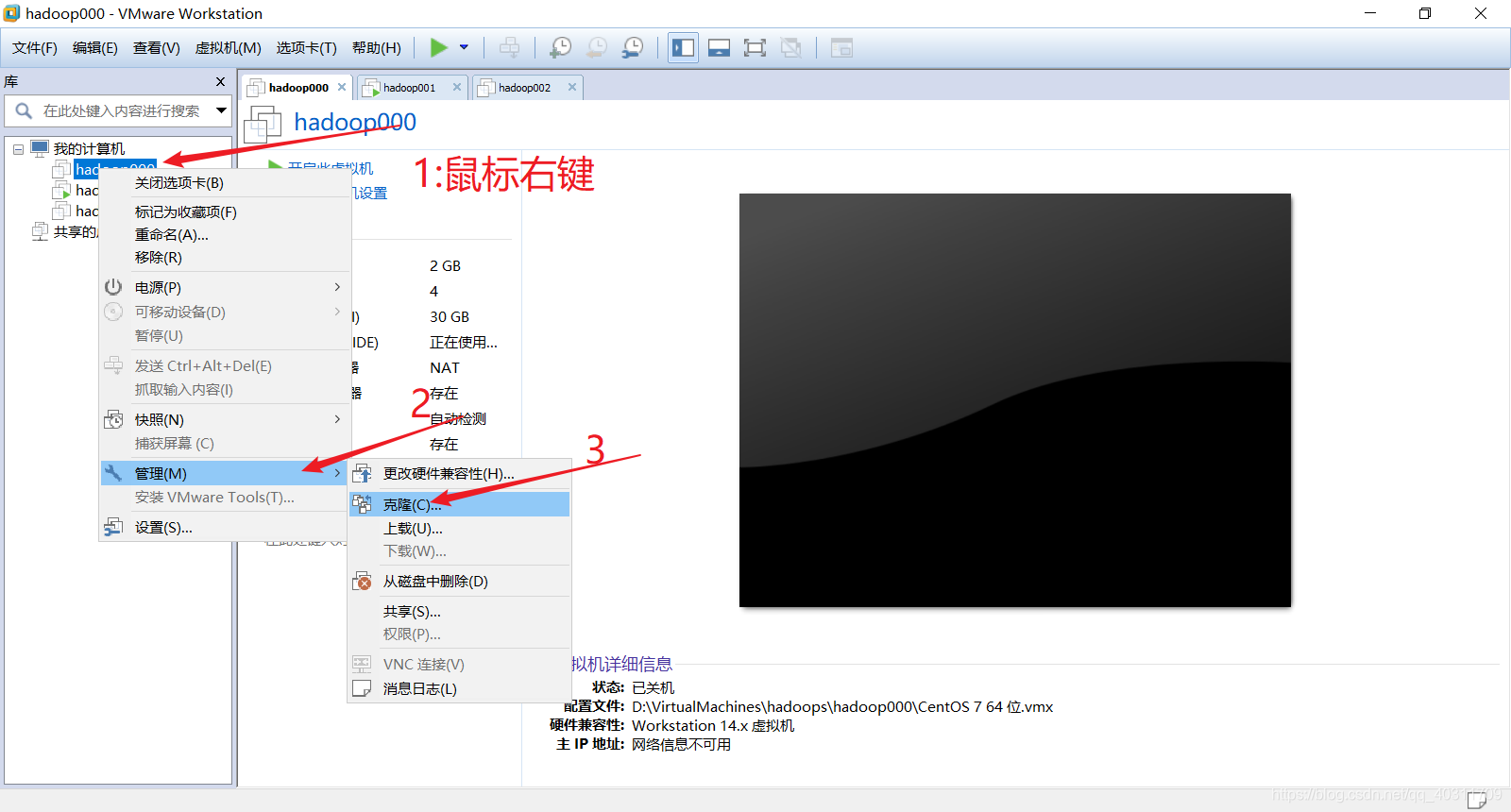This screenshot has width=1511, height=812.
Task: Click the 管理(M) context menu entry
Action: [225, 473]
